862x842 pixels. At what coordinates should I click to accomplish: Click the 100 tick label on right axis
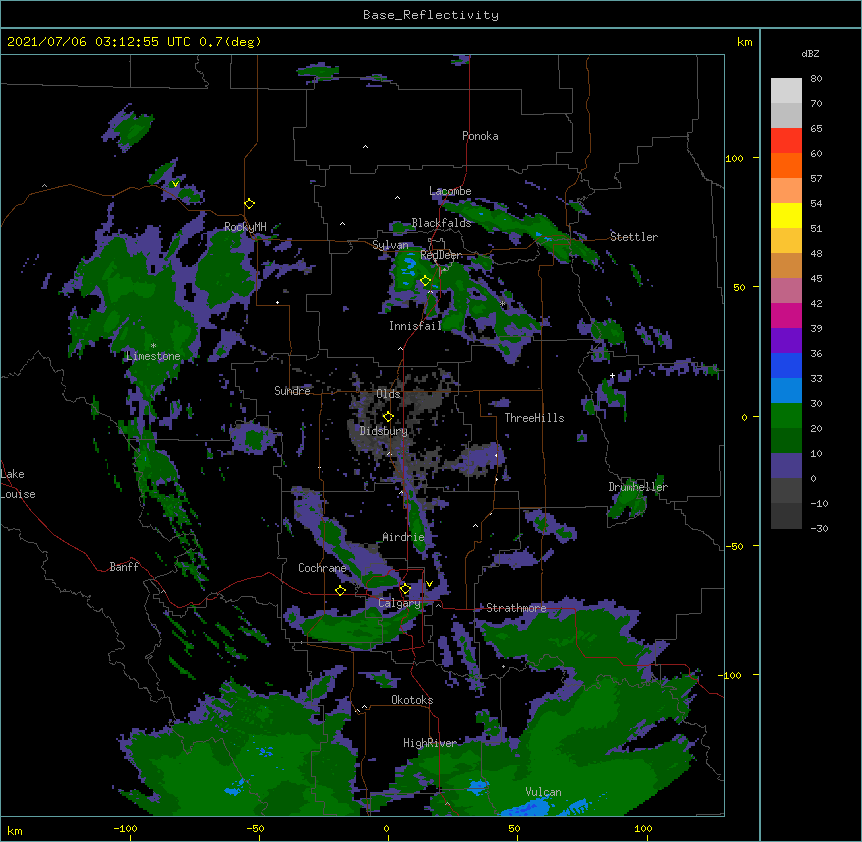734,158
